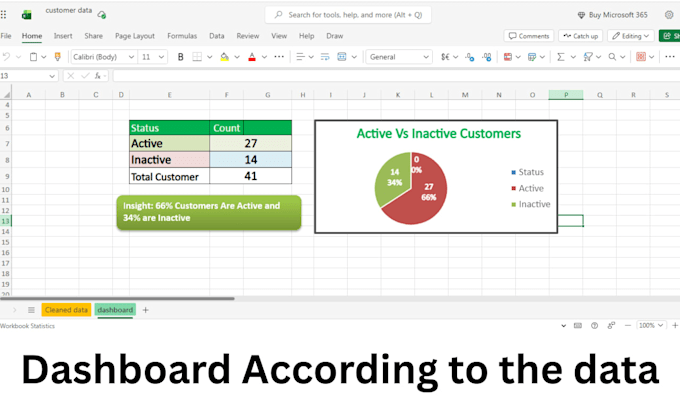The width and height of the screenshot is (680, 409).
Task: Toggle Wrap Text
Action: (325, 57)
